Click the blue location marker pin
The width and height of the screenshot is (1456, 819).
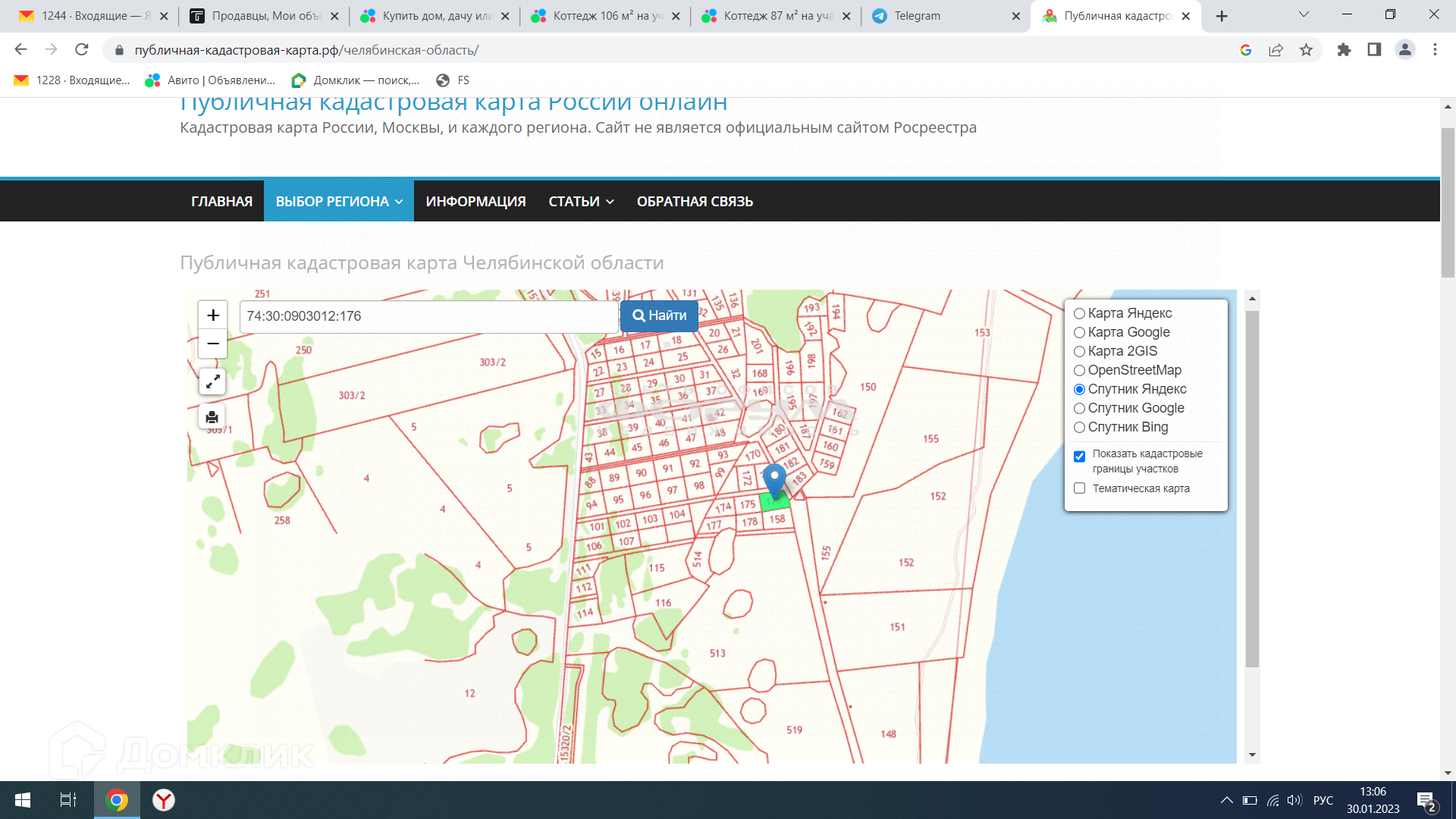coord(773,479)
